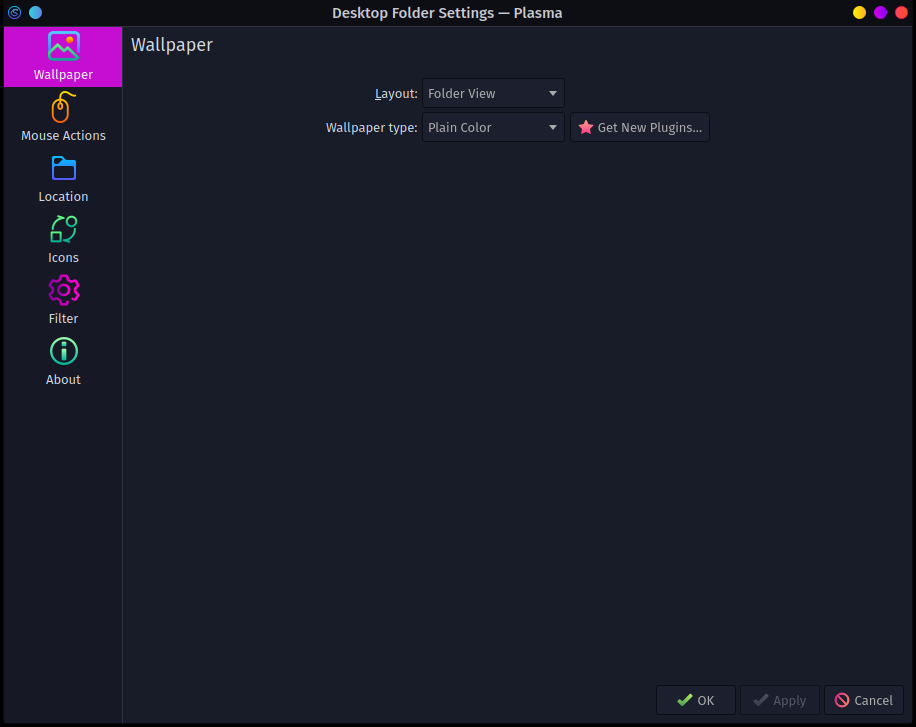The image size is (916, 727).
Task: Minimize window using the yellow title bar button
Action: (859, 12)
